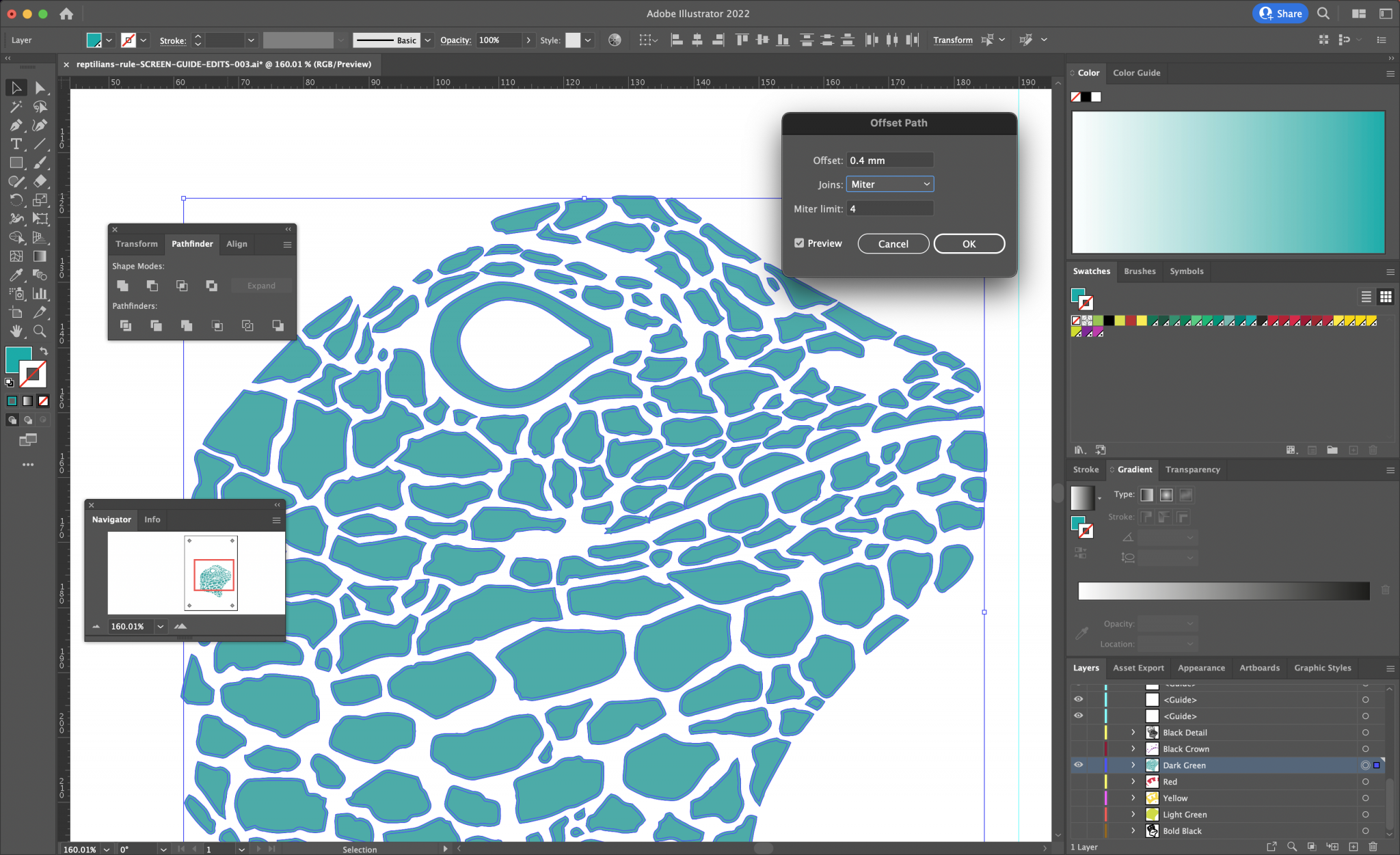
Task: Click the Miter limit field
Action: coord(890,208)
